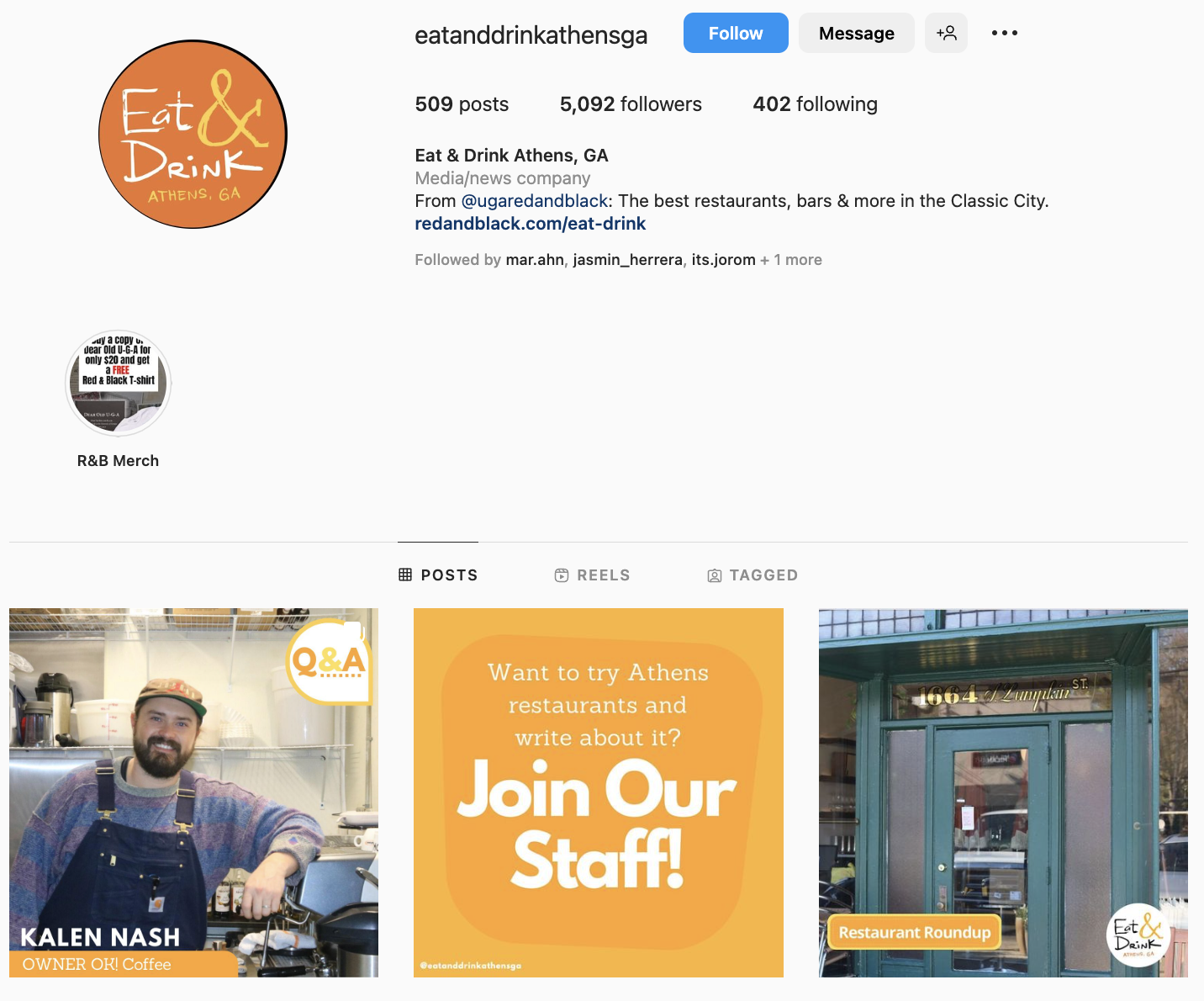The height and width of the screenshot is (1001, 1204).
Task: Click the Eat & Drink profile picture
Action: coord(193,134)
